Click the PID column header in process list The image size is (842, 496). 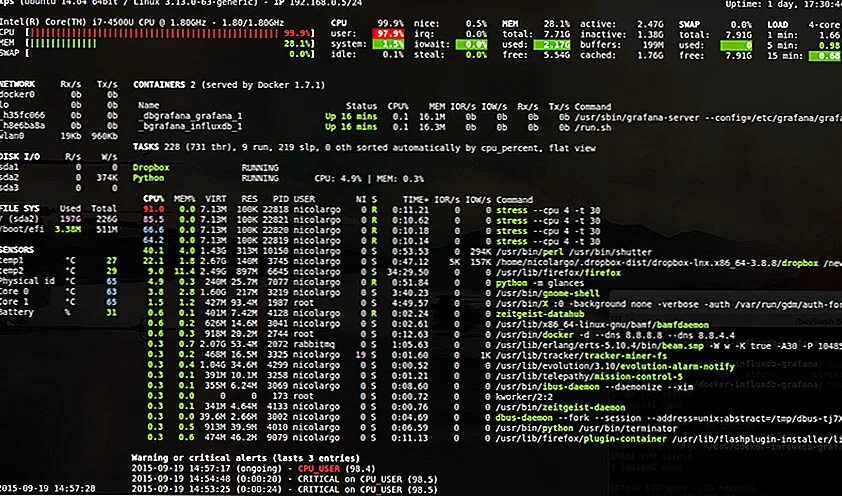click(280, 199)
